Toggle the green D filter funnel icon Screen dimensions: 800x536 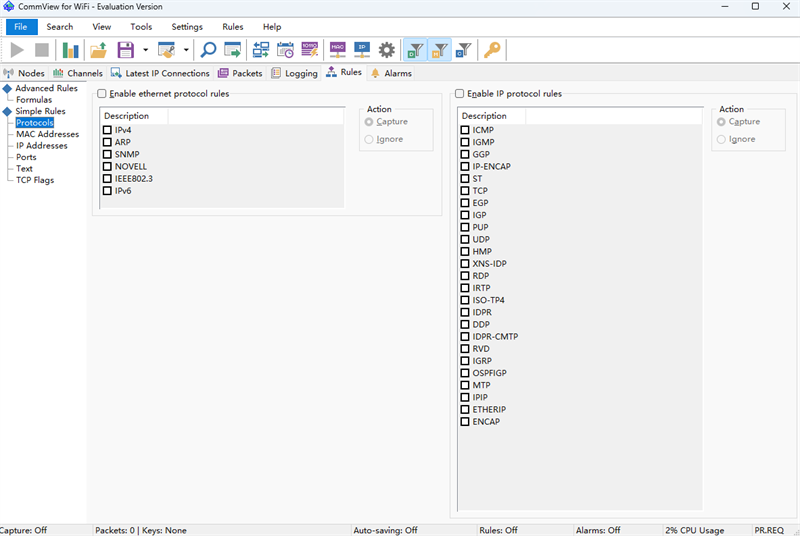click(x=415, y=50)
